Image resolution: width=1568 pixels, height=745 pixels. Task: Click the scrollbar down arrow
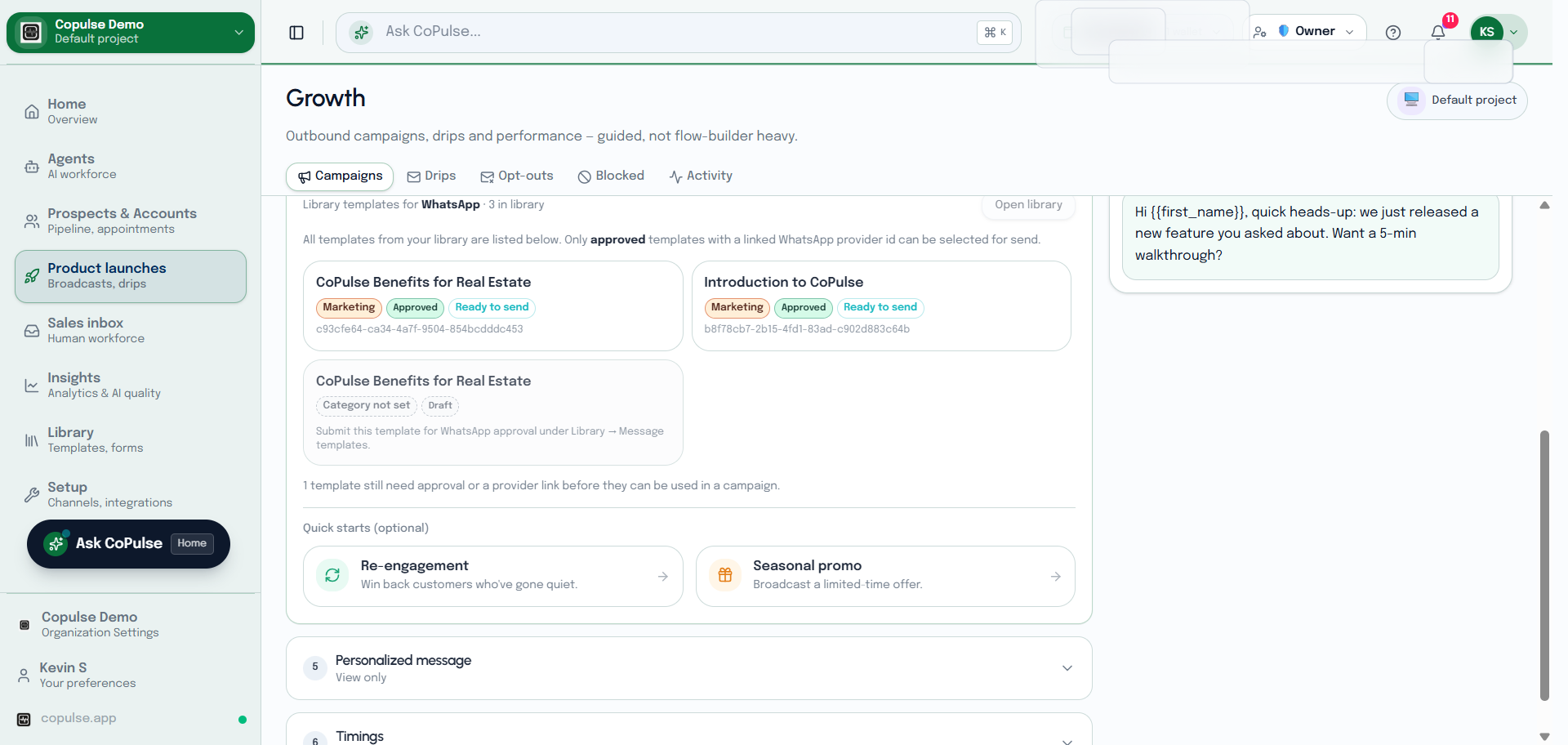[1544, 737]
